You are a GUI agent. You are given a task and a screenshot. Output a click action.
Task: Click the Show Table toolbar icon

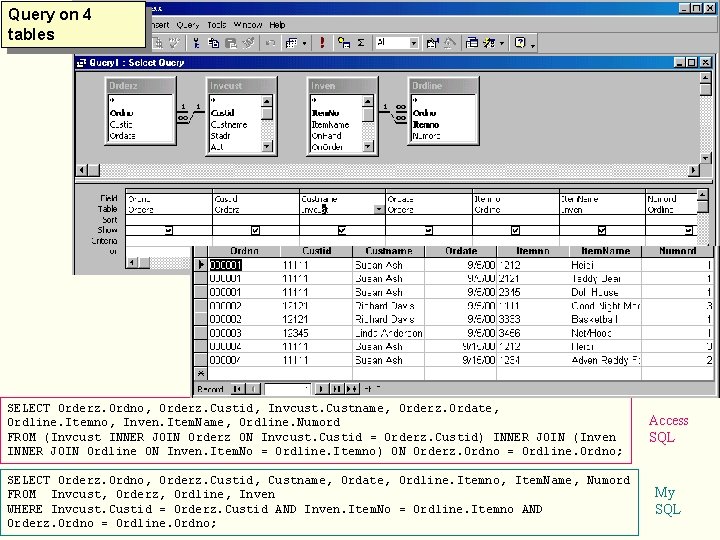[344, 43]
